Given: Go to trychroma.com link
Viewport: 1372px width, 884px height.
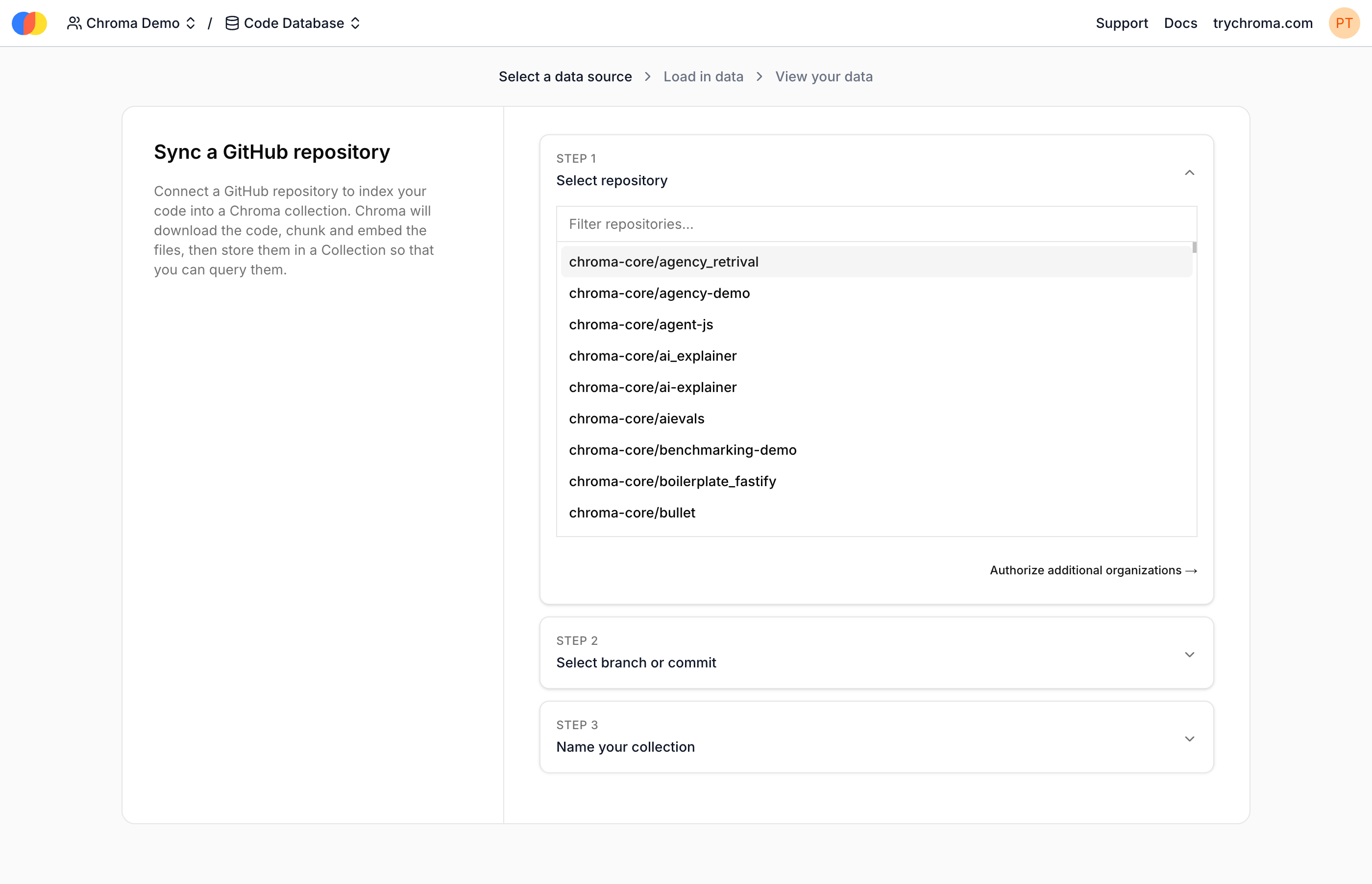Looking at the screenshot, I should [x=1262, y=23].
